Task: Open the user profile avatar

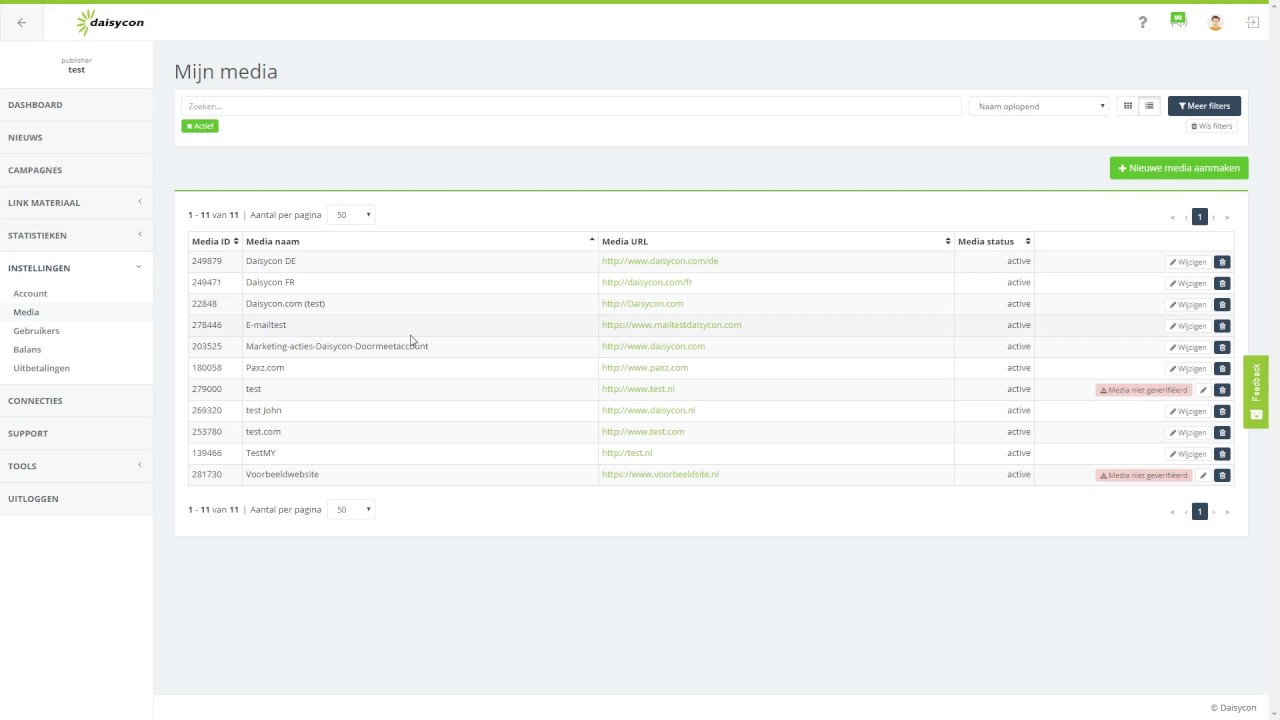Action: (x=1215, y=22)
